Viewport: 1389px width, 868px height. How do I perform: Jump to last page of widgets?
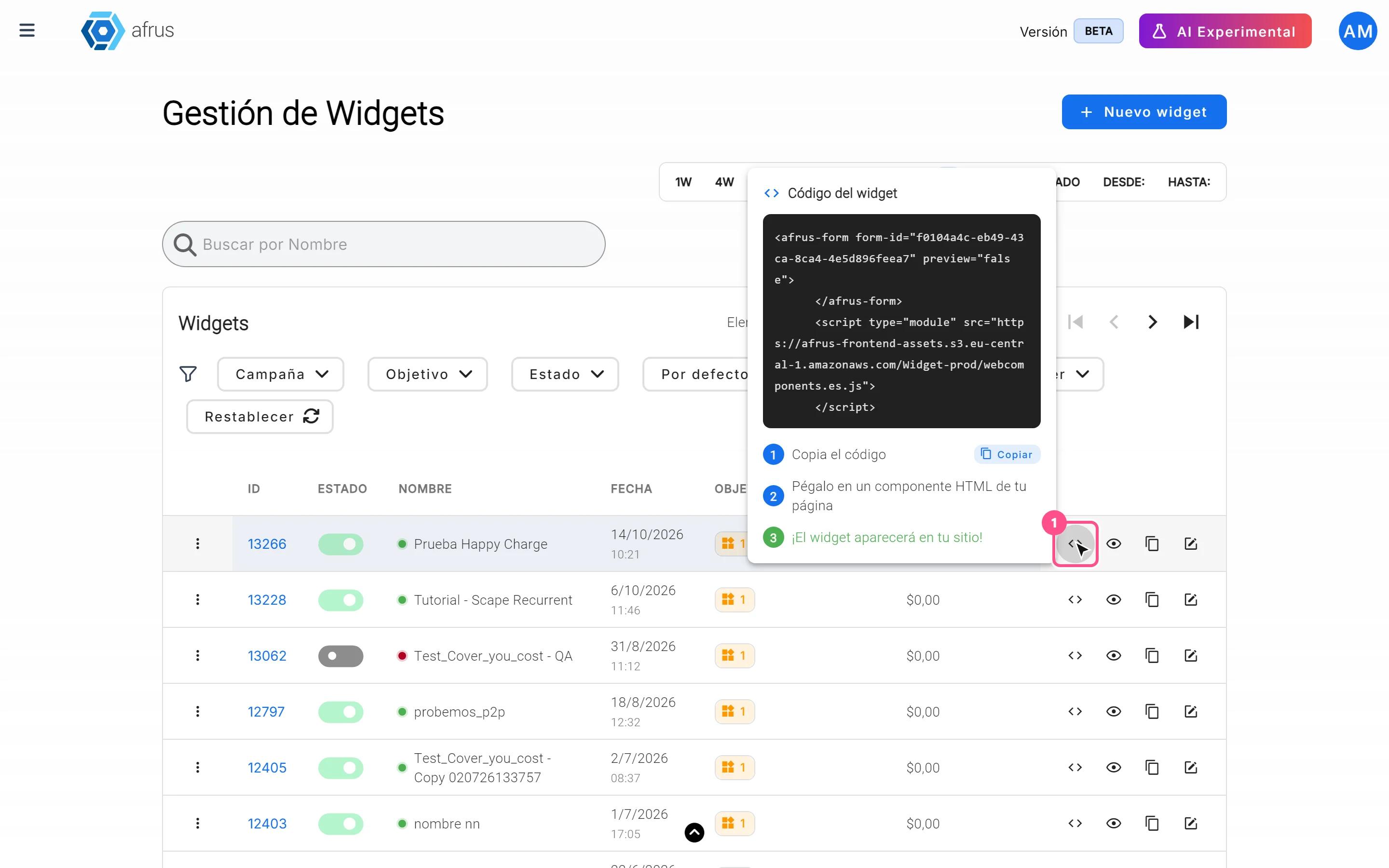(x=1191, y=322)
